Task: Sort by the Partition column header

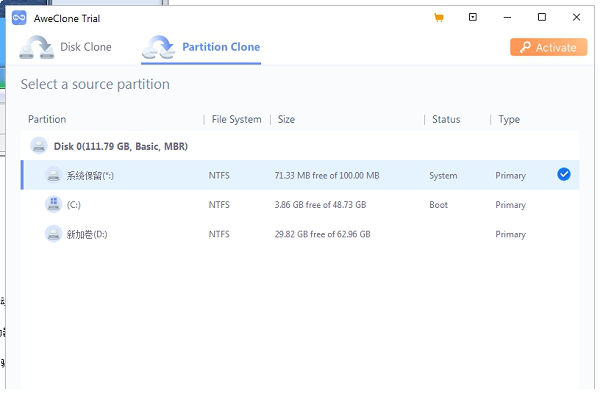Action: coord(47,120)
